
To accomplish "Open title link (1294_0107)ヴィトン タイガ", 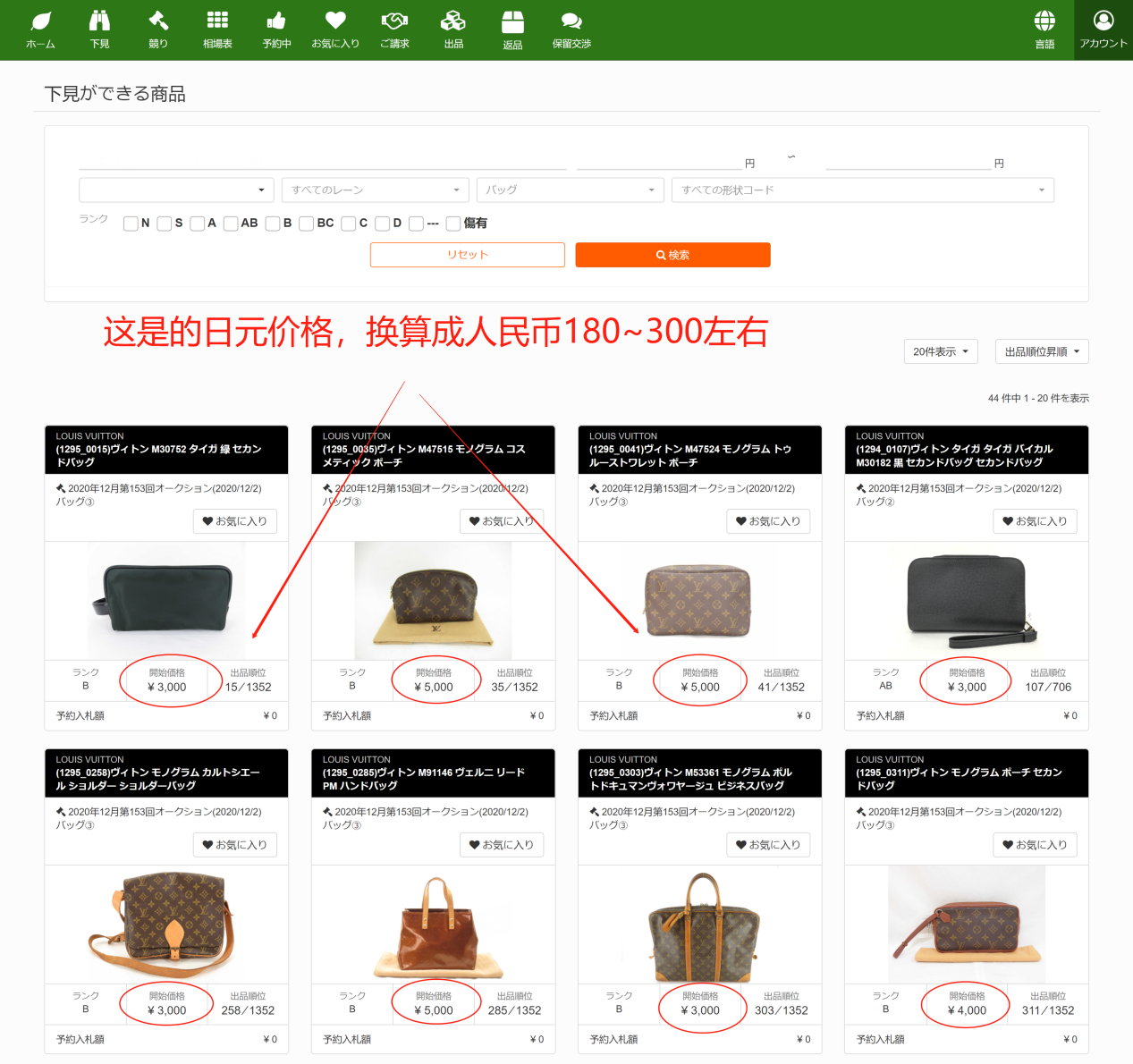I will coord(954,455).
